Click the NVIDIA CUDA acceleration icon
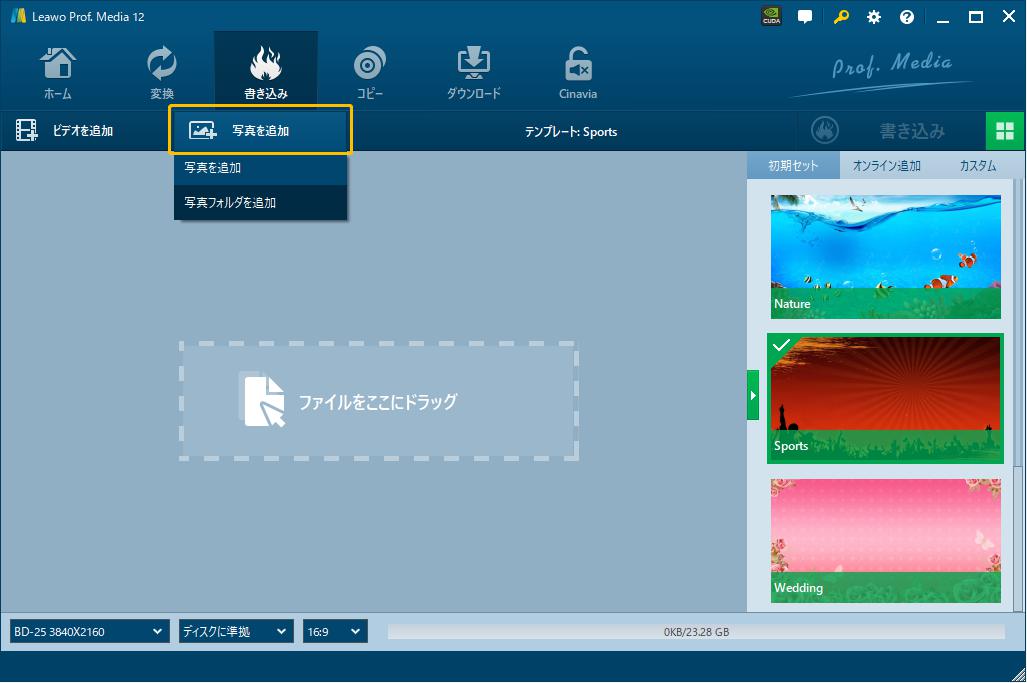This screenshot has height=683, width=1027. click(x=771, y=17)
